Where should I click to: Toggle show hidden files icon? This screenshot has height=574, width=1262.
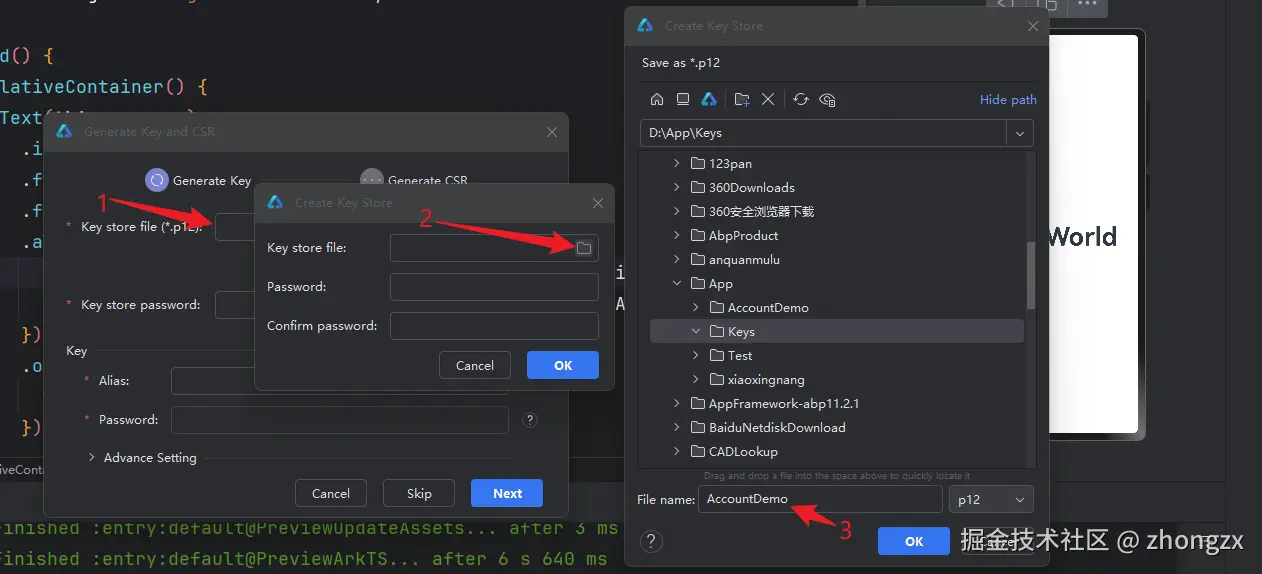tap(827, 100)
